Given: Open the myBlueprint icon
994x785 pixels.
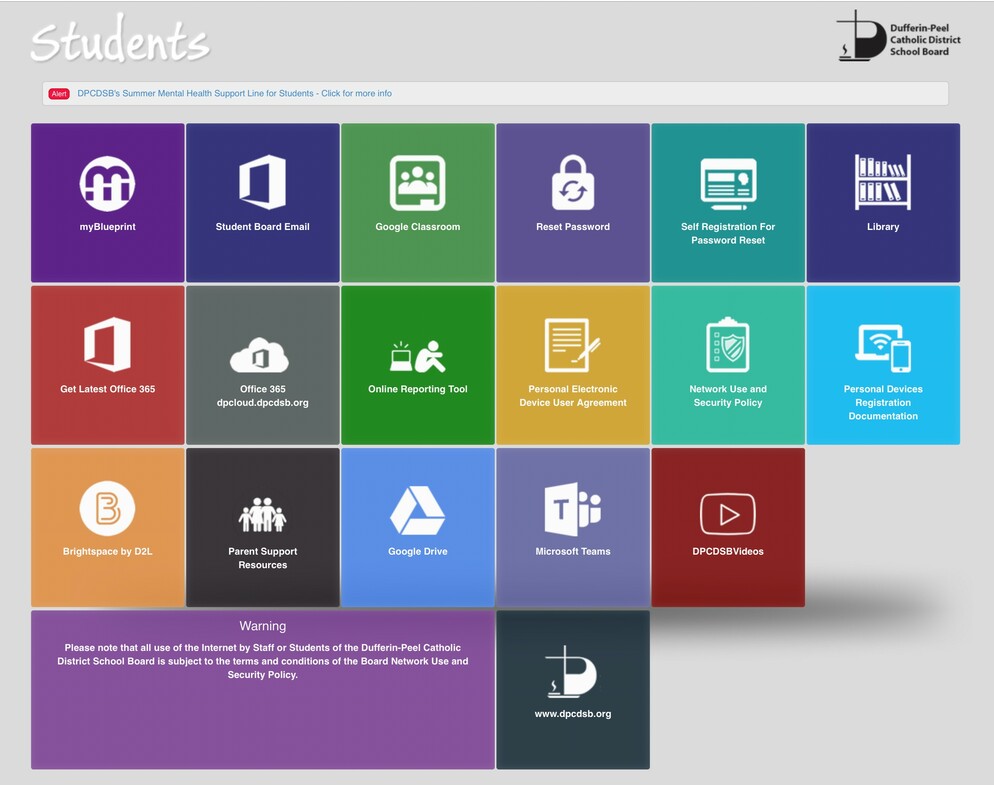Looking at the screenshot, I should pos(107,183).
